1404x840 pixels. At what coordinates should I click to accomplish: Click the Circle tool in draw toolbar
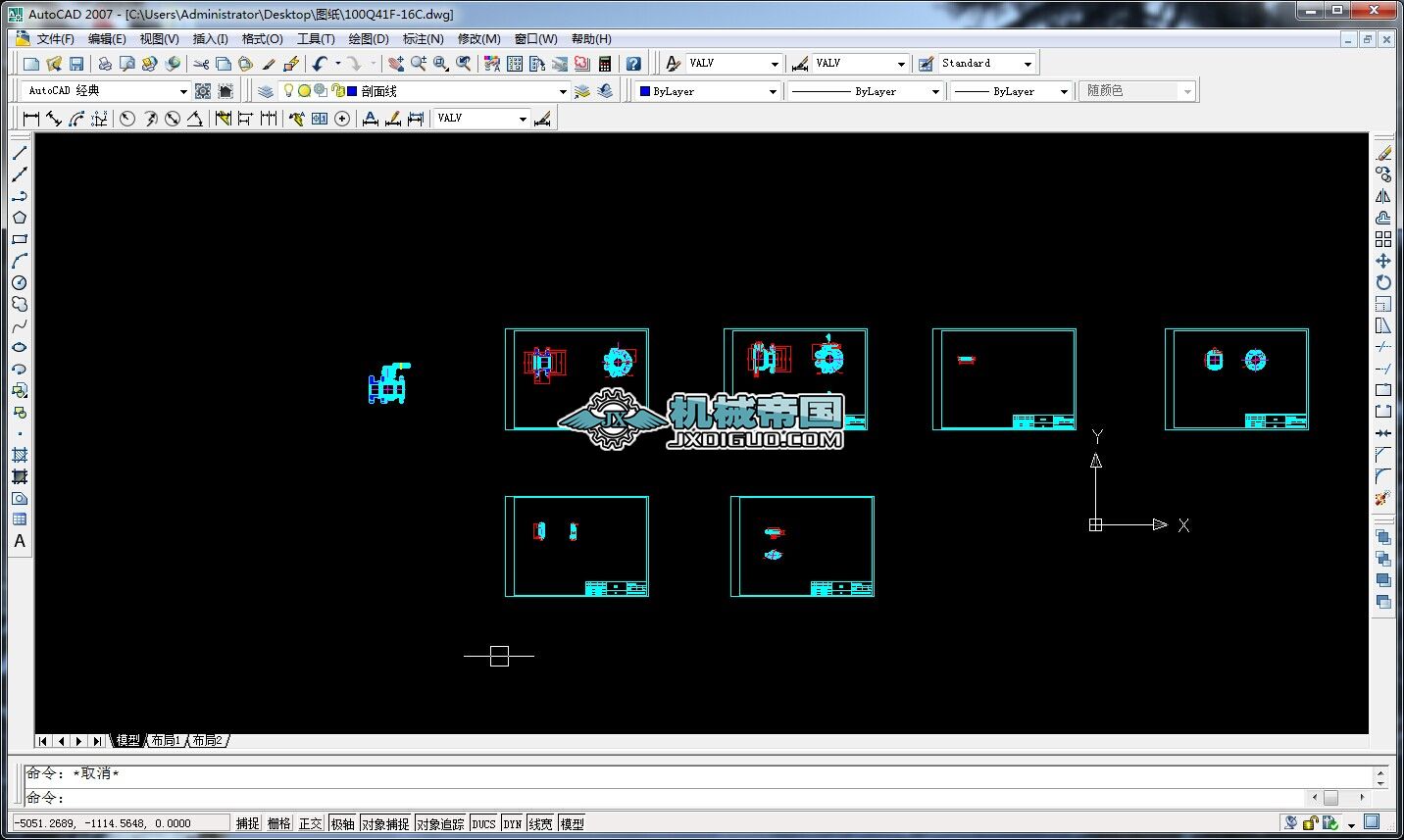pos(20,282)
